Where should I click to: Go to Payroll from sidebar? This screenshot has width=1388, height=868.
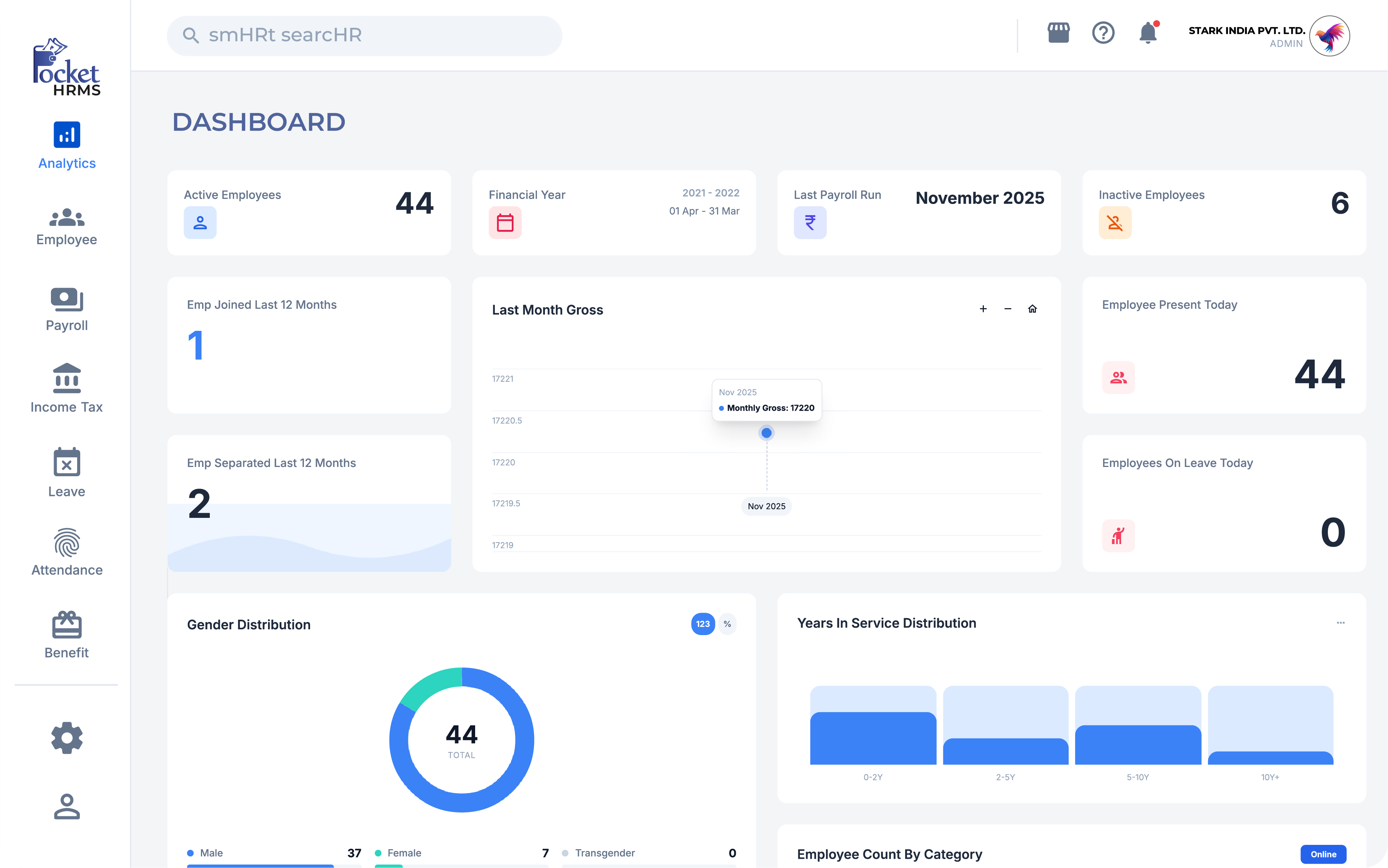pyautogui.click(x=67, y=309)
